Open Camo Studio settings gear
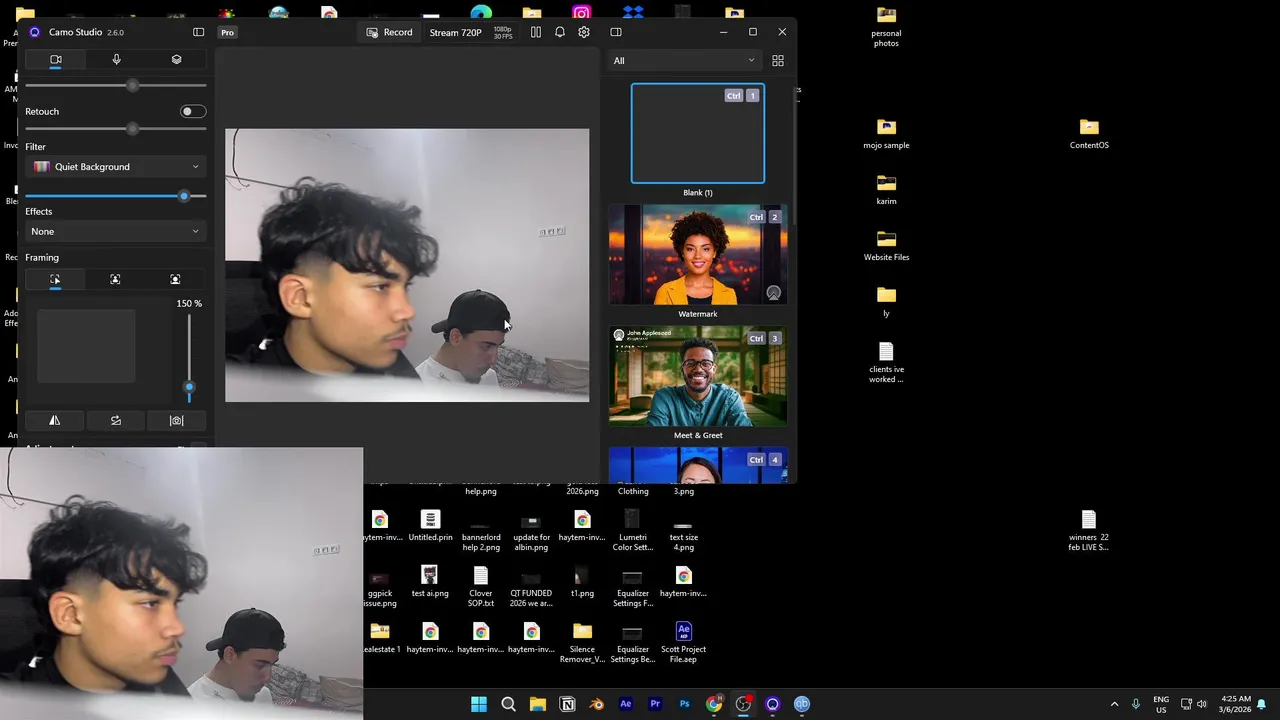 584,32
